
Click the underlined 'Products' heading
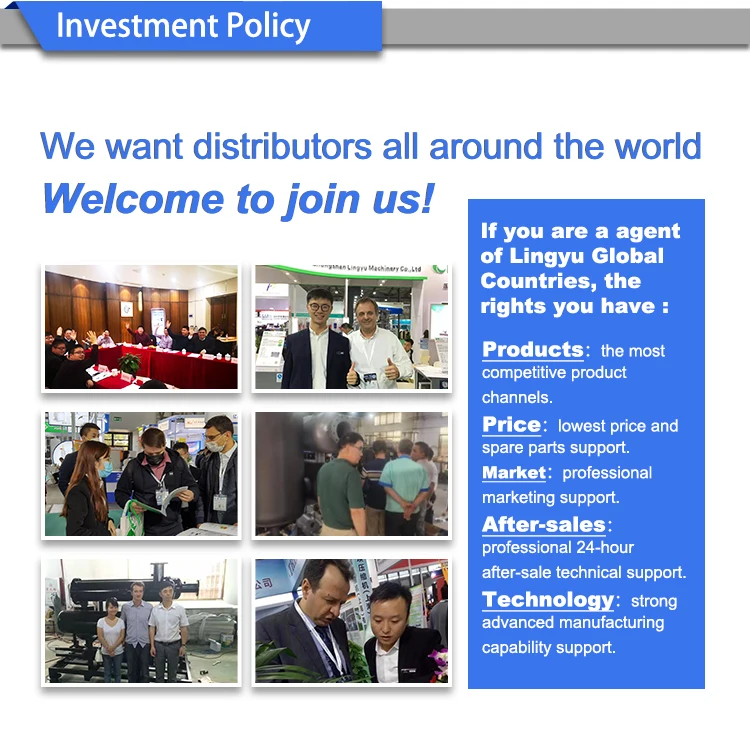pos(532,350)
